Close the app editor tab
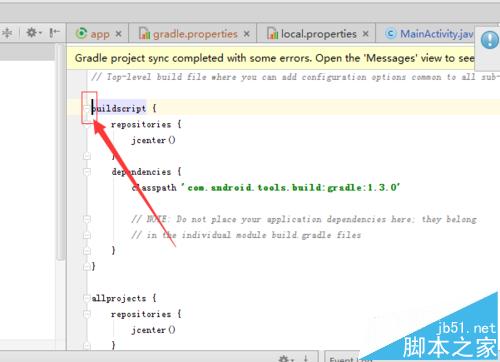This screenshot has width=500, height=362. point(119,34)
